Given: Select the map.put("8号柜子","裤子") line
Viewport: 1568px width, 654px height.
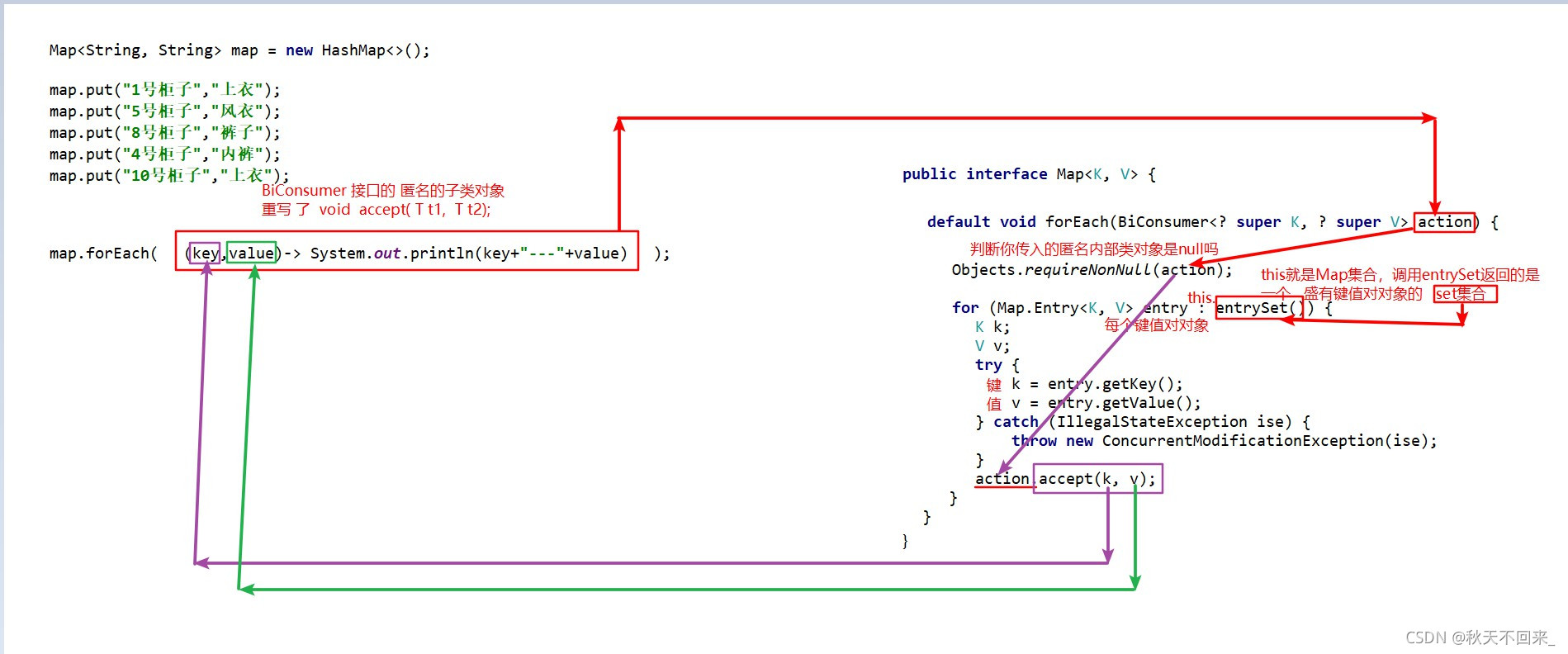Looking at the screenshot, I should pos(164,132).
